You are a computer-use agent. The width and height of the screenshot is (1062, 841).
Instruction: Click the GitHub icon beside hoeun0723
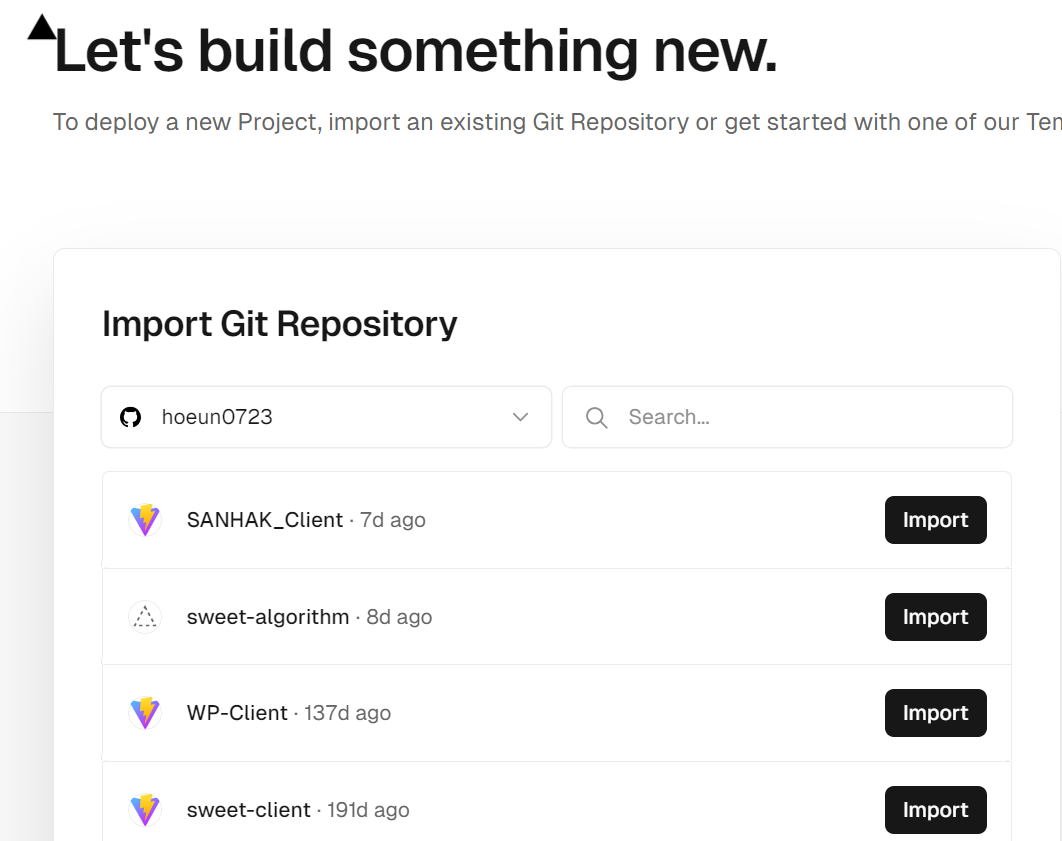131,417
